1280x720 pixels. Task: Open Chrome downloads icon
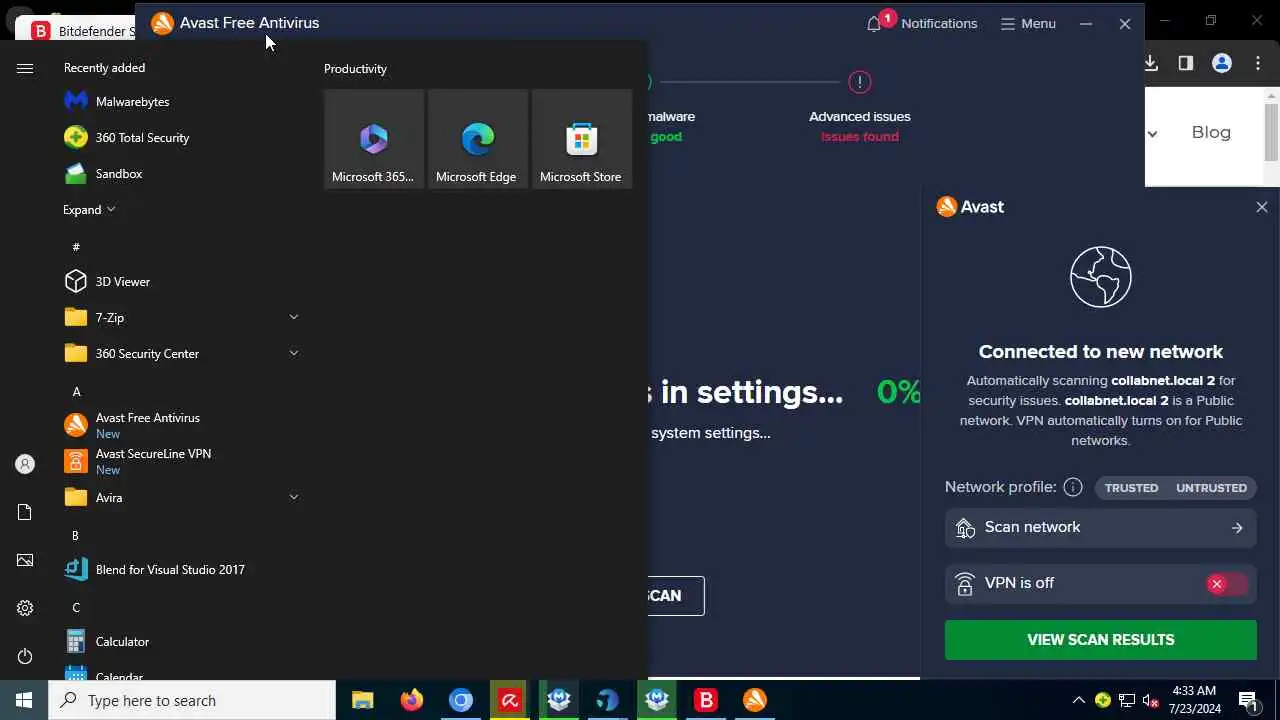pos(1151,63)
